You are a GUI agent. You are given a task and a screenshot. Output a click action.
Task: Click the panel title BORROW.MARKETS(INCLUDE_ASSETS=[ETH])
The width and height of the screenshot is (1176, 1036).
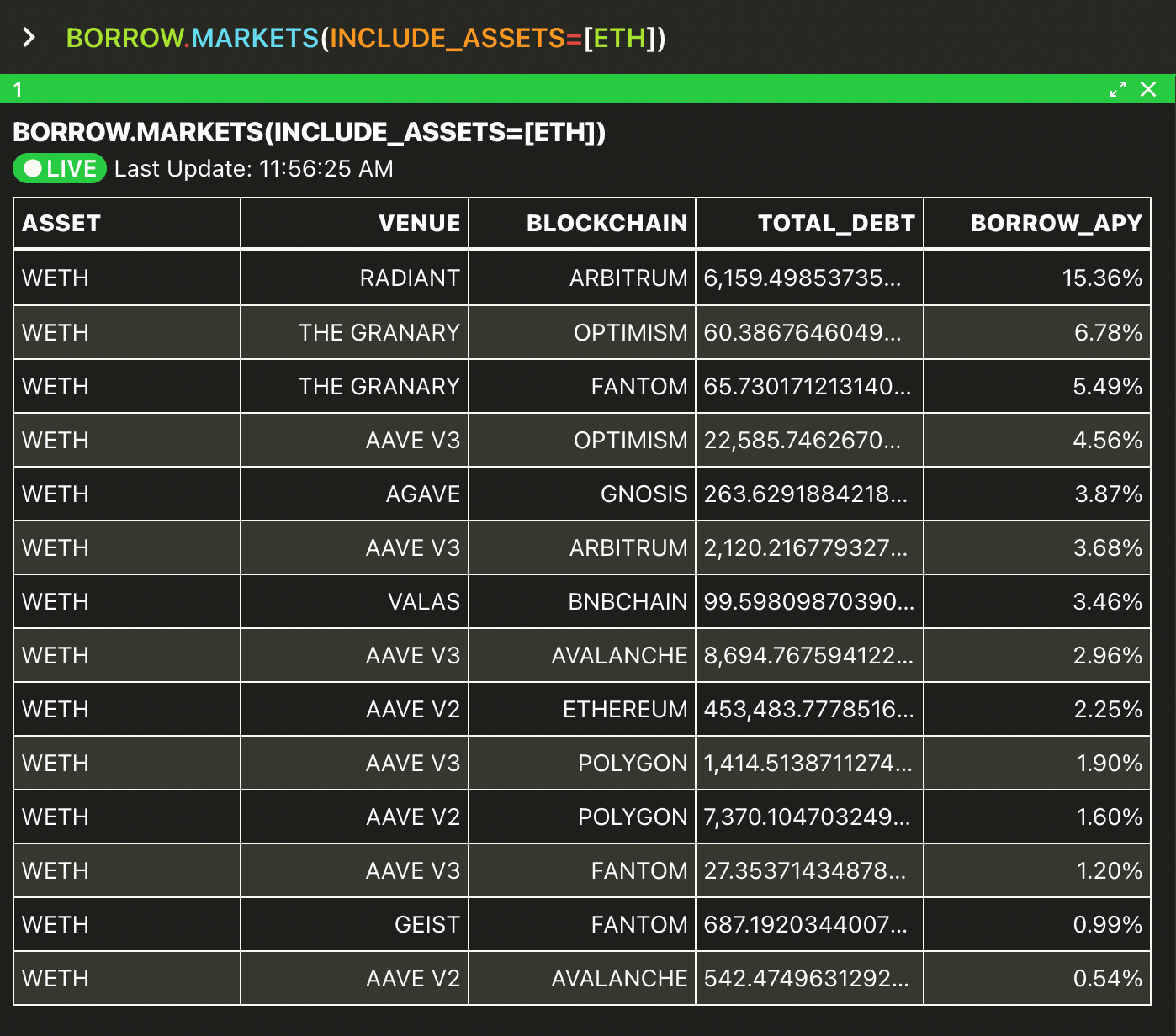310,132
